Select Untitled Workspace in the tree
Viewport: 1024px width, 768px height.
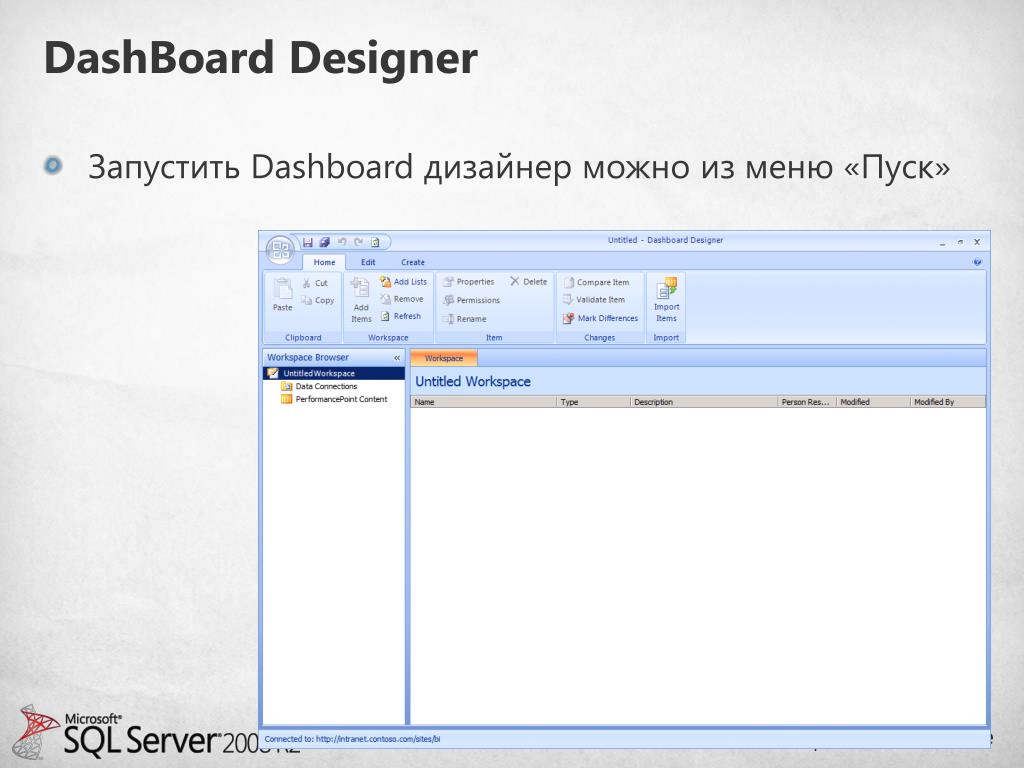click(x=334, y=374)
